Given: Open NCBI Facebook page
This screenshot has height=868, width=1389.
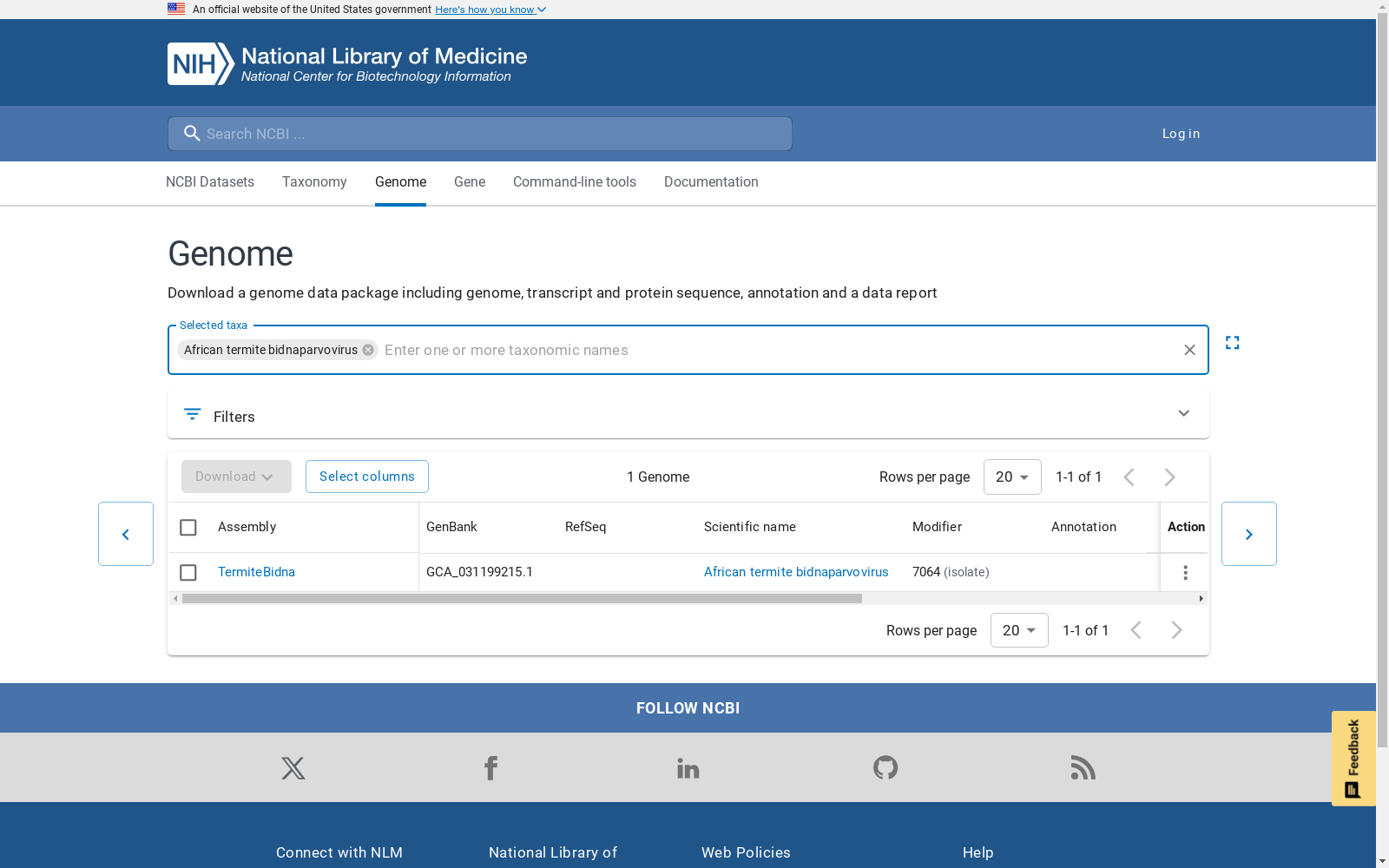Looking at the screenshot, I should coord(490,768).
